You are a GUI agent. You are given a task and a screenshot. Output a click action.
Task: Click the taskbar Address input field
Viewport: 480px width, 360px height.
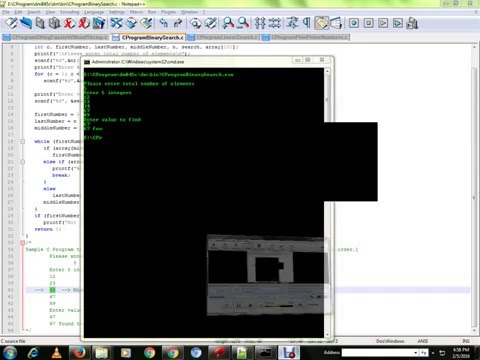tap(377, 352)
